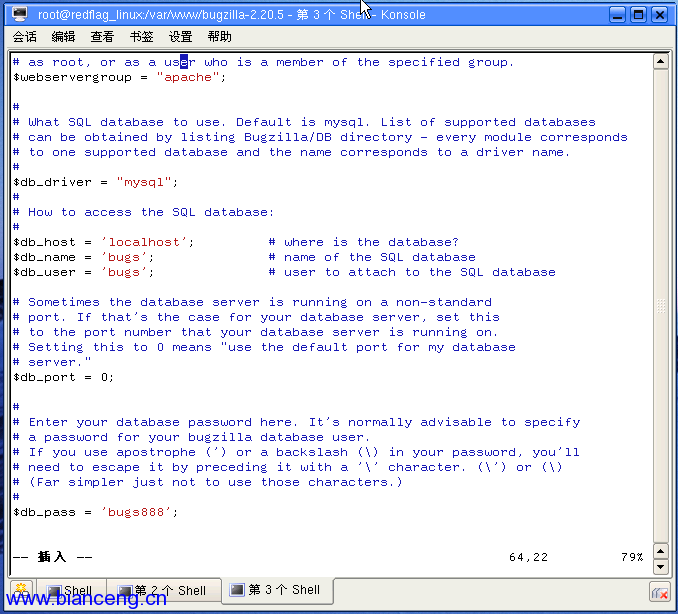The image size is (678, 614).
Task: Click the -- 插入 -- mode indicator
Action: 52,557
